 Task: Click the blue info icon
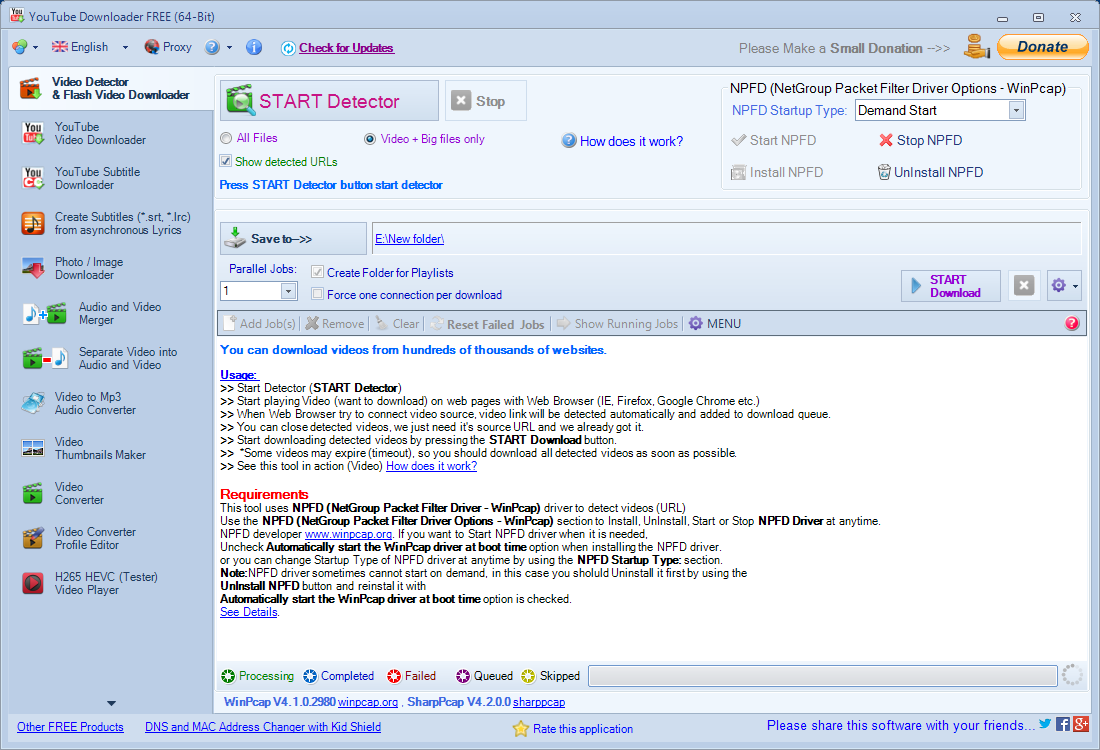(x=254, y=47)
